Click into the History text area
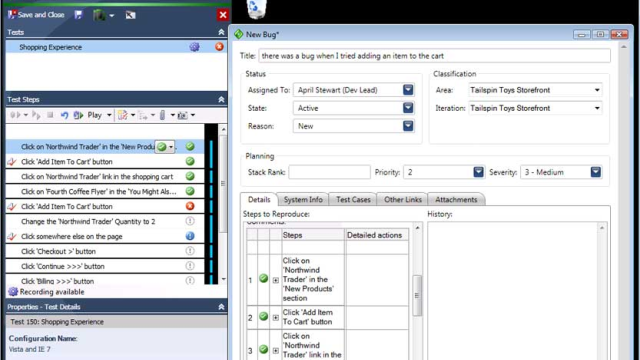 coord(513,291)
